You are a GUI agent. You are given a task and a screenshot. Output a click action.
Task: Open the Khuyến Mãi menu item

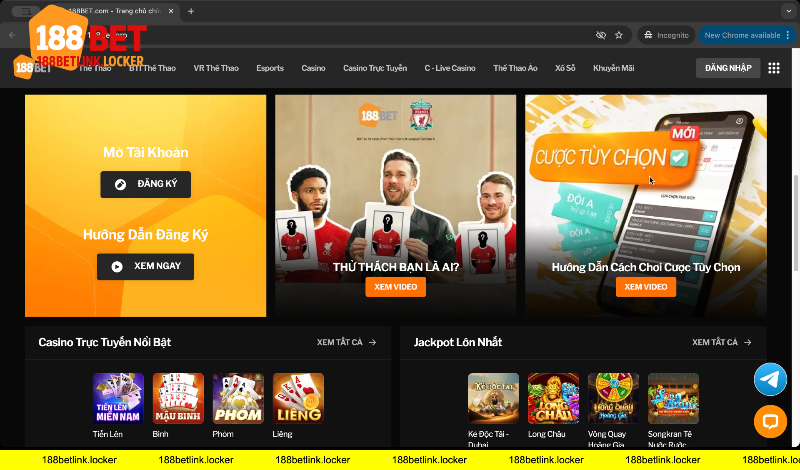click(614, 68)
